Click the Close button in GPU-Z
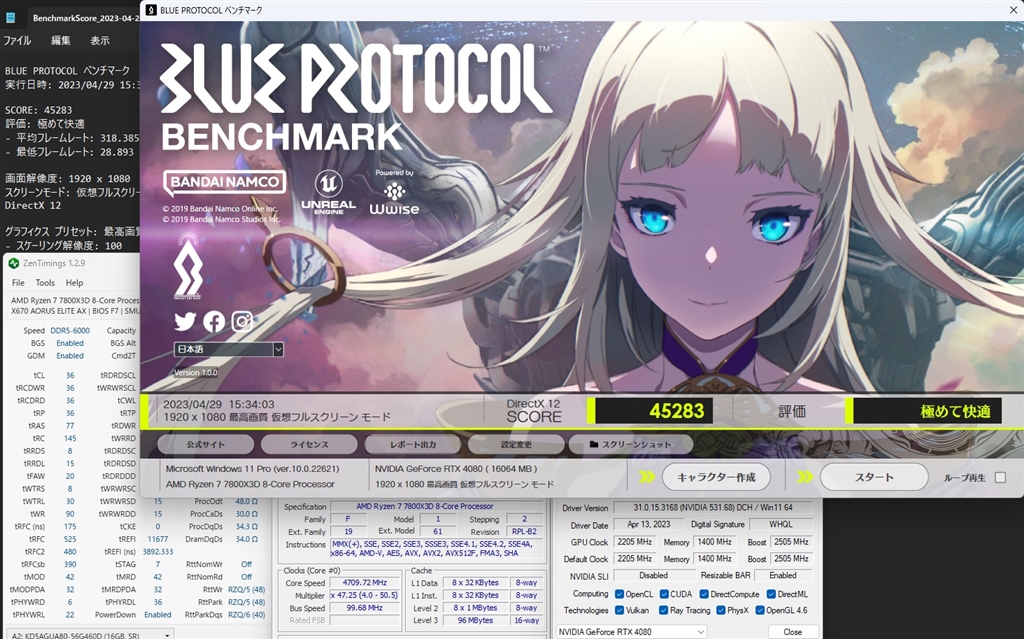1024x639 pixels. click(x=793, y=632)
